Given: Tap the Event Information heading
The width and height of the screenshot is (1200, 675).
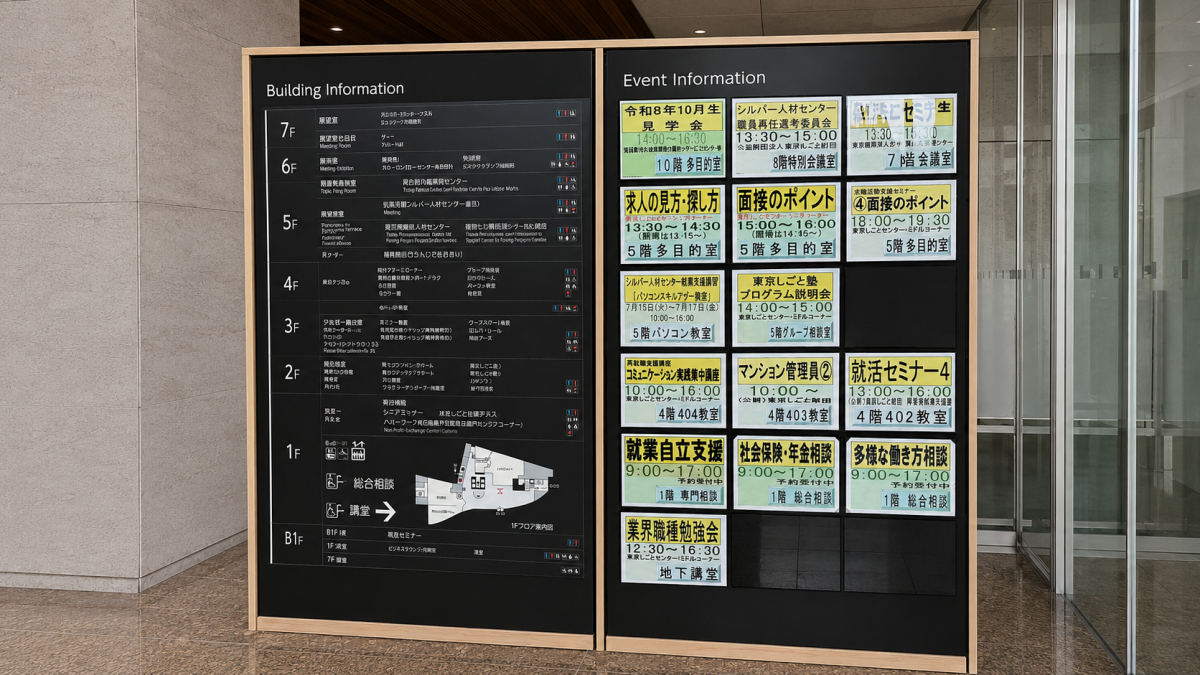Looking at the screenshot, I should 694,79.
